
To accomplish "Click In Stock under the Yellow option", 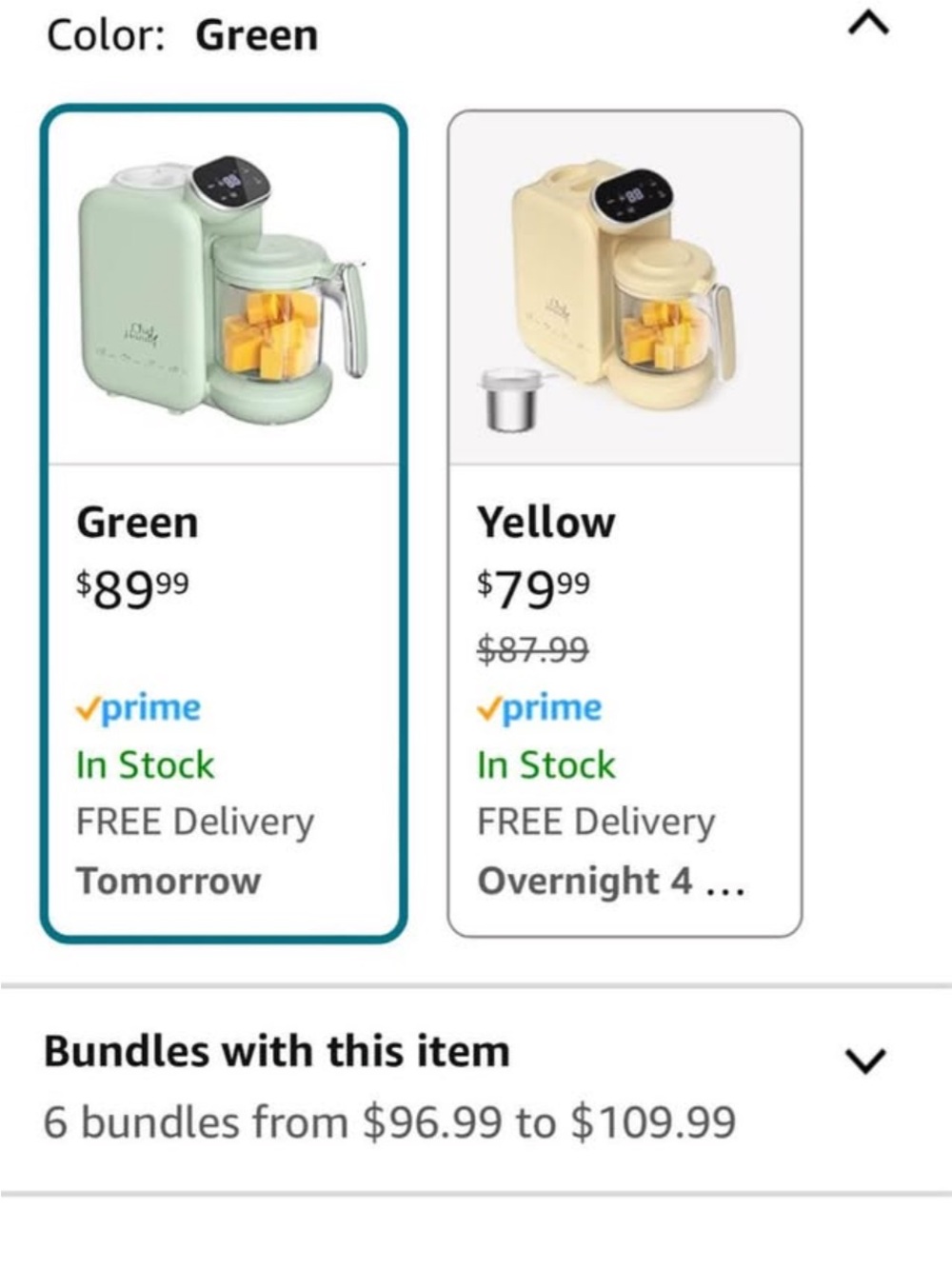I will 546,764.
